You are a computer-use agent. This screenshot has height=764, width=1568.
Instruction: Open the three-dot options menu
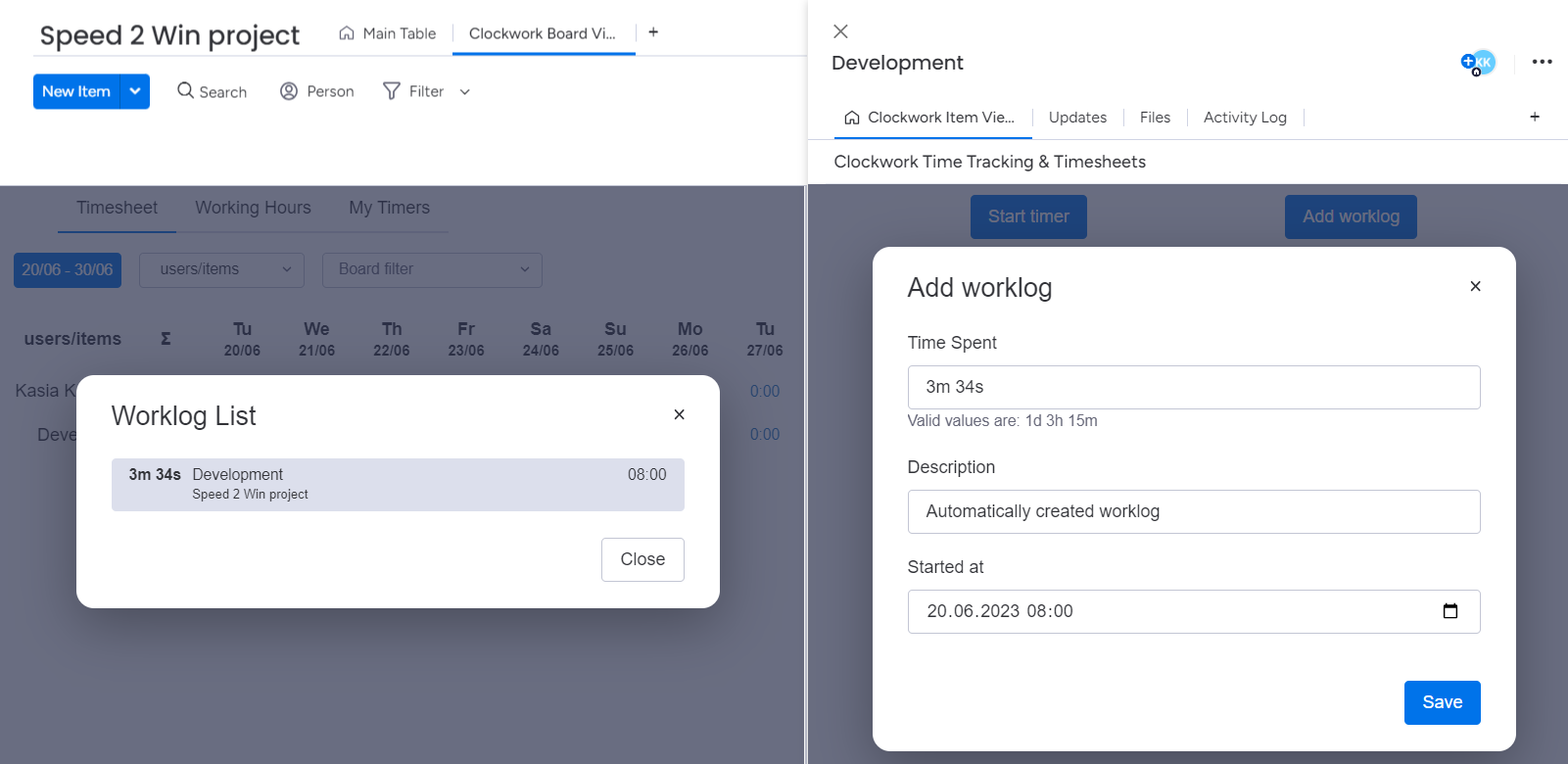1542,62
